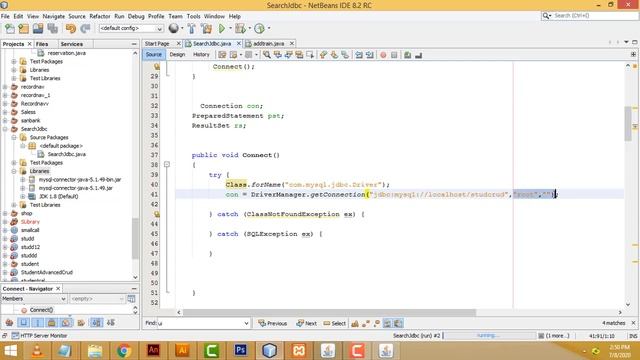Click the Toggle Bookmark icon in editor toolbar
The width and height of the screenshot is (640, 360).
(345, 55)
